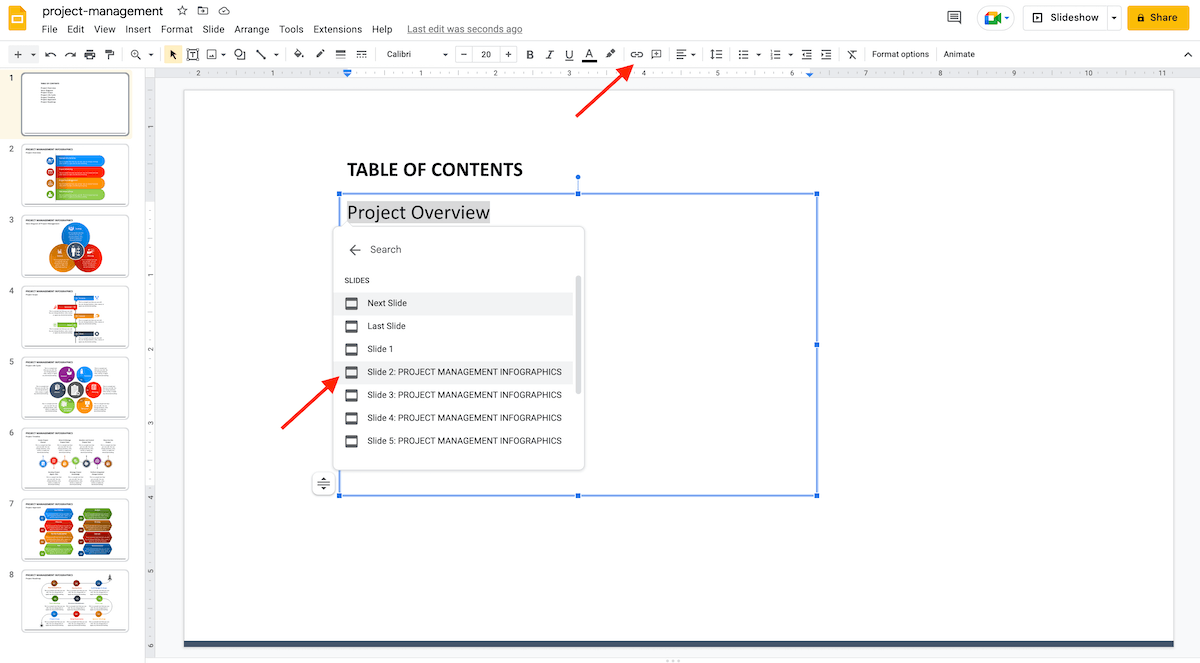Screen dimensions: 1200x663
Task: Click Decrease indent icon
Action: pos(807,54)
